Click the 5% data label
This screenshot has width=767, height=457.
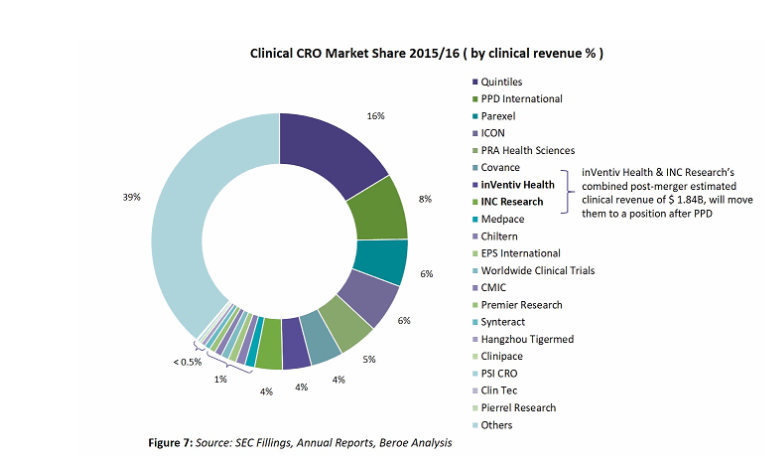point(369,360)
